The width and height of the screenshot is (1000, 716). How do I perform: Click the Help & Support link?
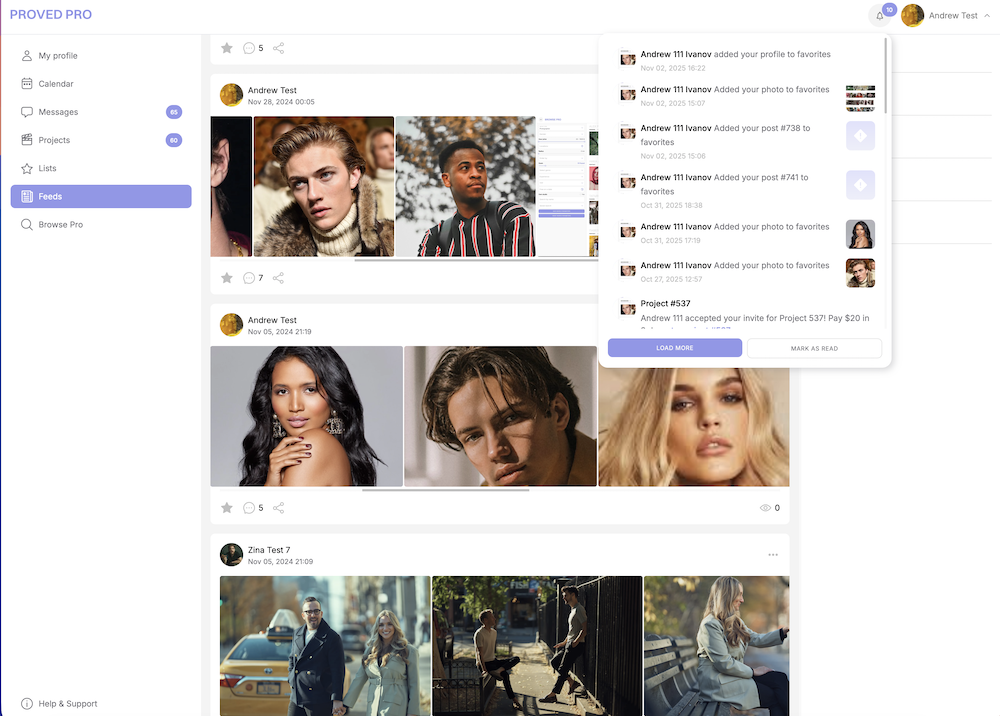68,703
